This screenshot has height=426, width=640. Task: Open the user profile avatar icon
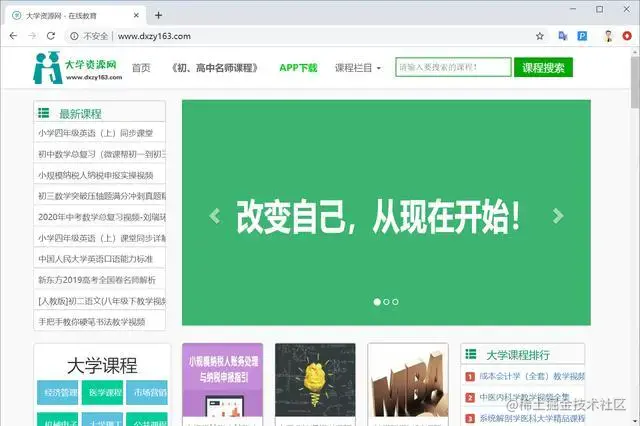[608, 36]
